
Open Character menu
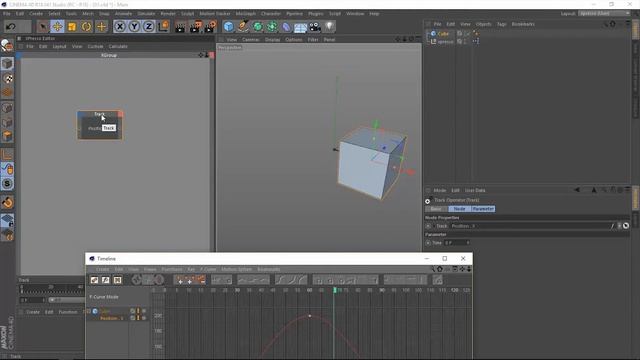(271, 14)
